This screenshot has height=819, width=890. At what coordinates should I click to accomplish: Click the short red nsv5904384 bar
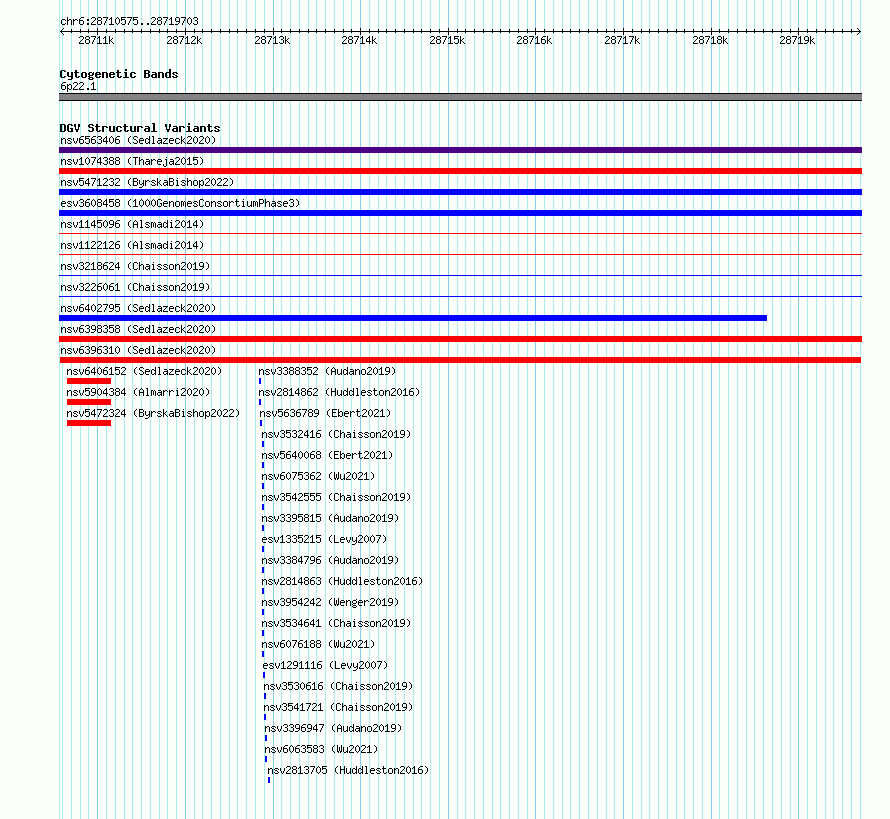(89, 402)
